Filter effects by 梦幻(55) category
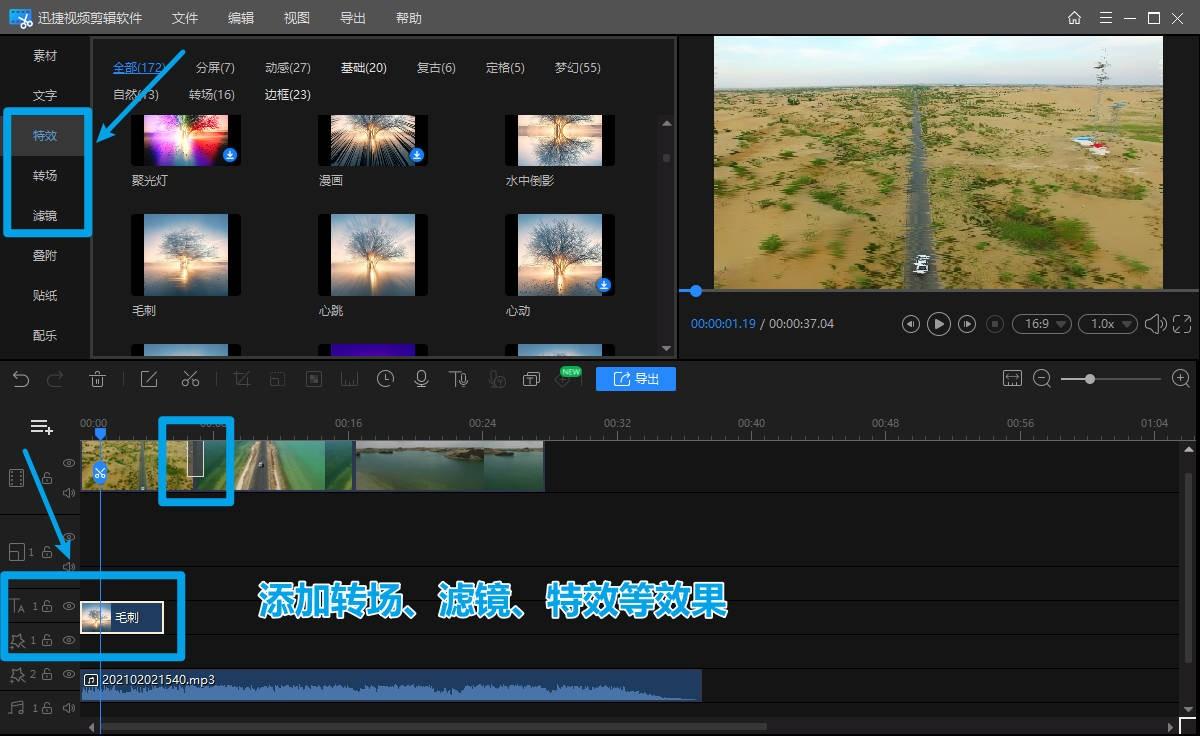Viewport: 1200px width, 736px height. click(578, 68)
